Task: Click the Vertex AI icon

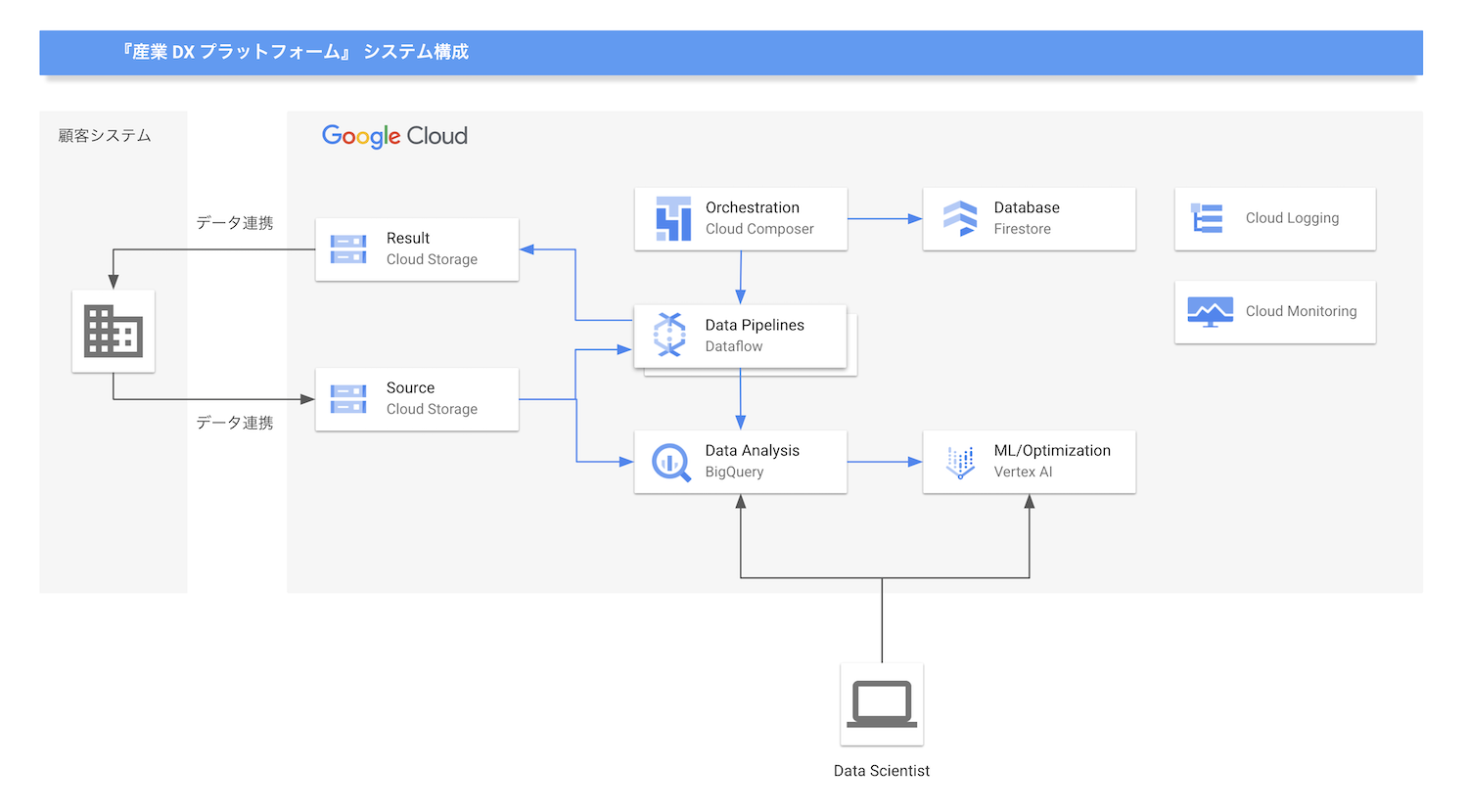Action: click(x=960, y=462)
